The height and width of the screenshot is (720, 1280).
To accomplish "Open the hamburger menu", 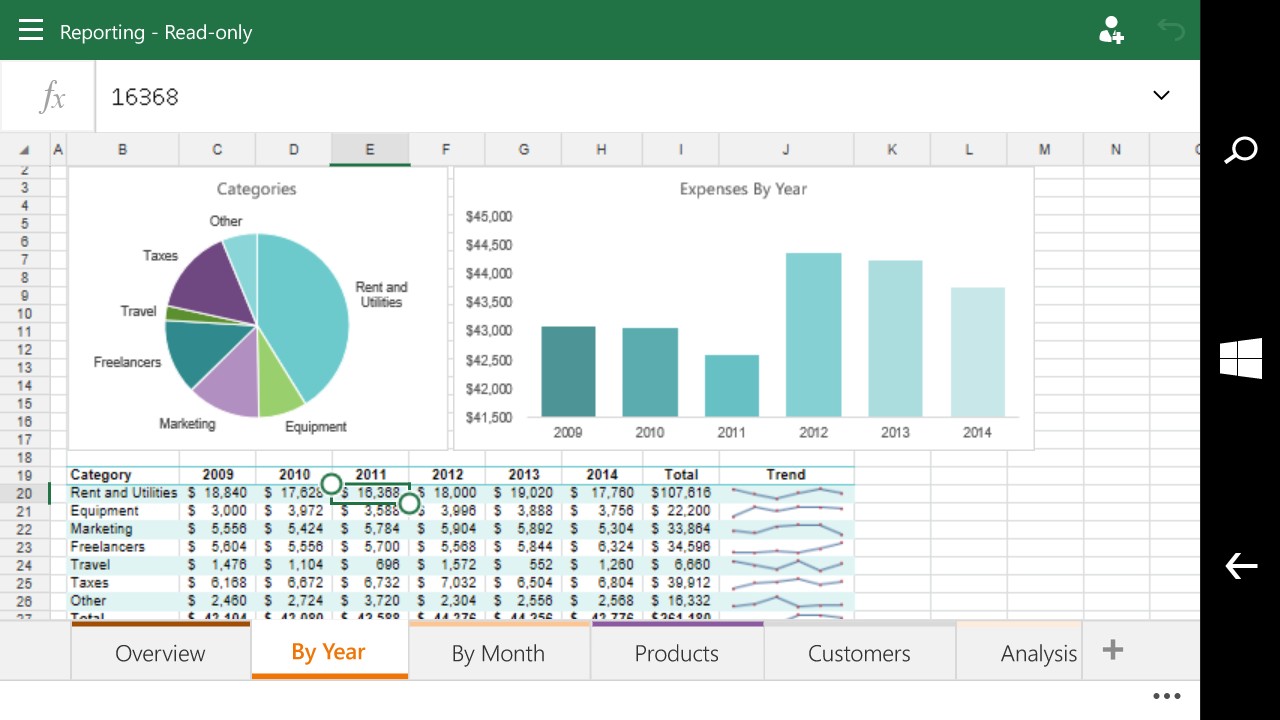I will 30,29.
